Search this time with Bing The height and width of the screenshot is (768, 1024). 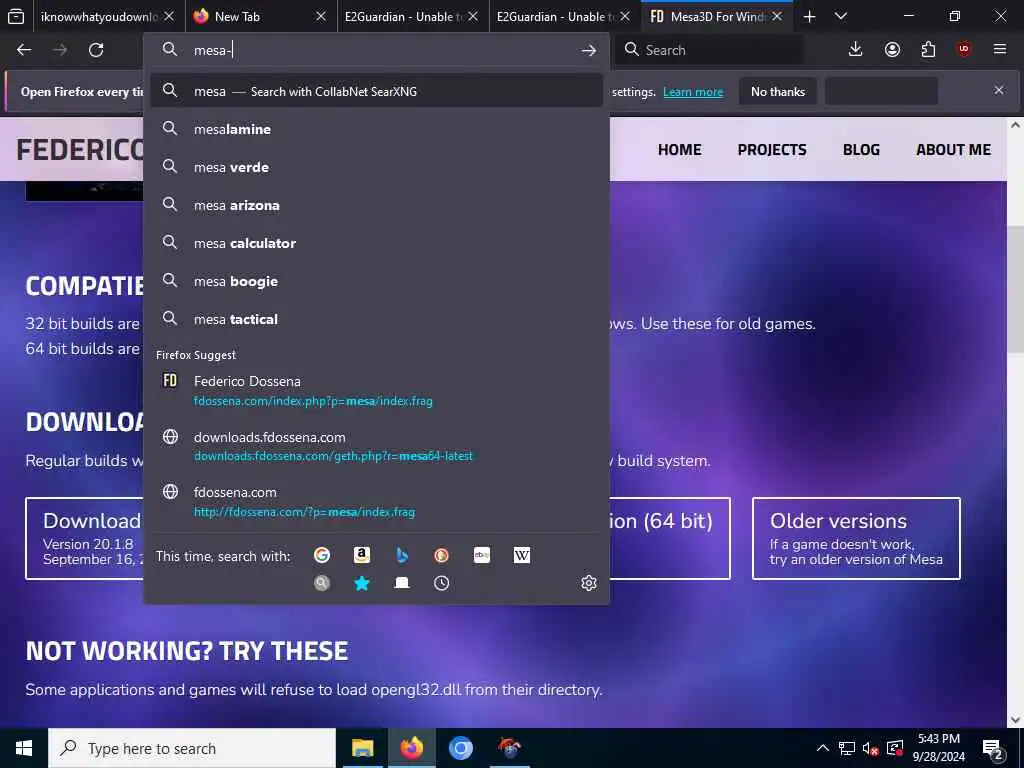pos(402,555)
